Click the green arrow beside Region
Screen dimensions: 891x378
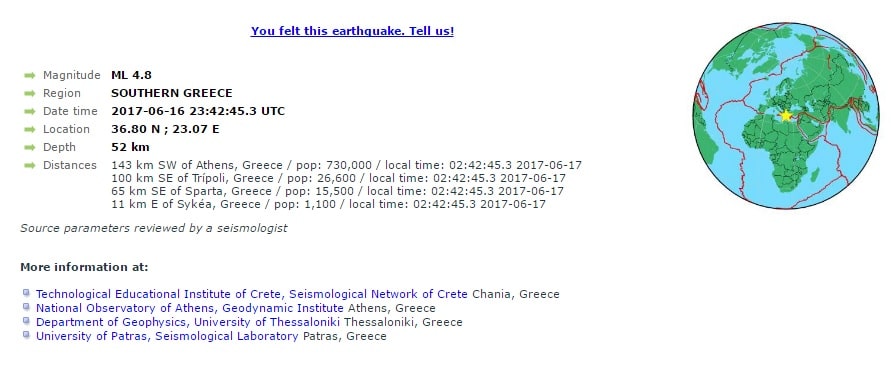tap(30, 94)
